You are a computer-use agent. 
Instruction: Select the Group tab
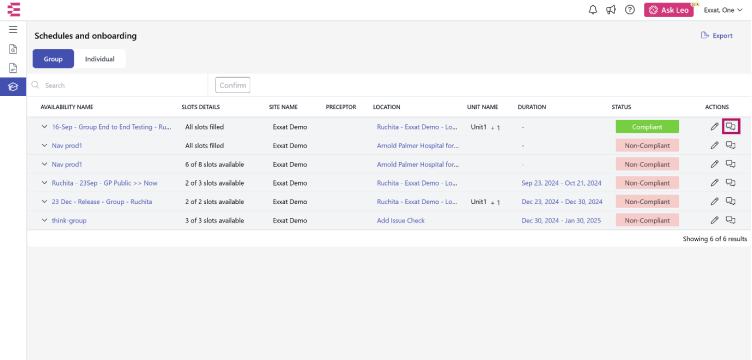click(53, 59)
